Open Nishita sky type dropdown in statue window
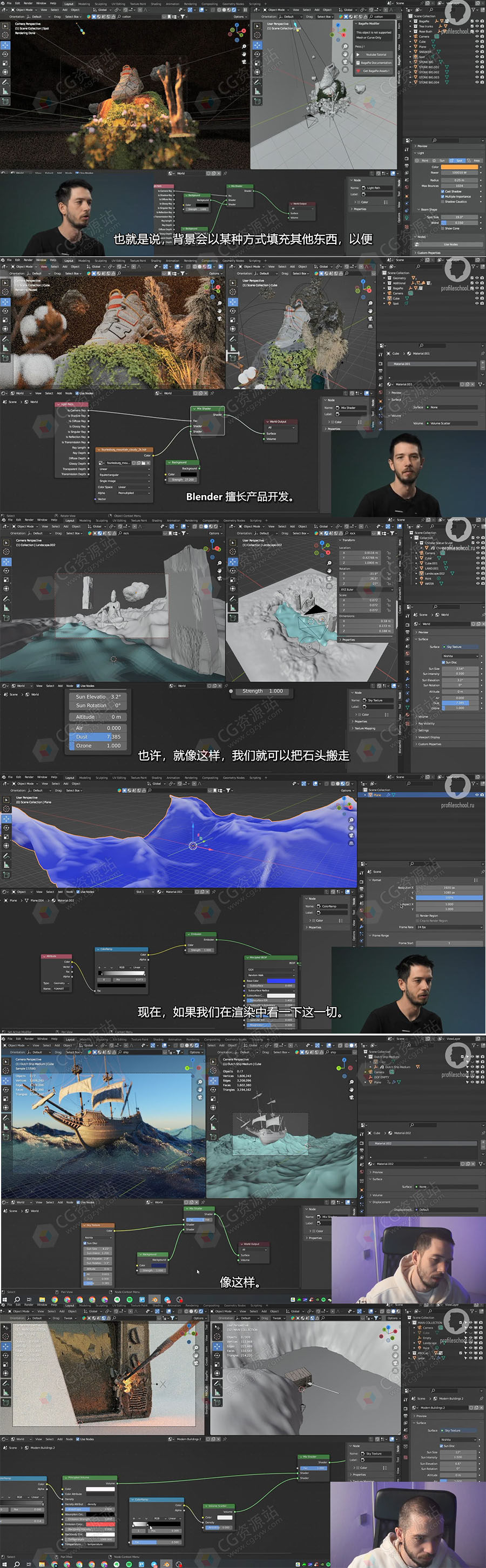 (461, 656)
